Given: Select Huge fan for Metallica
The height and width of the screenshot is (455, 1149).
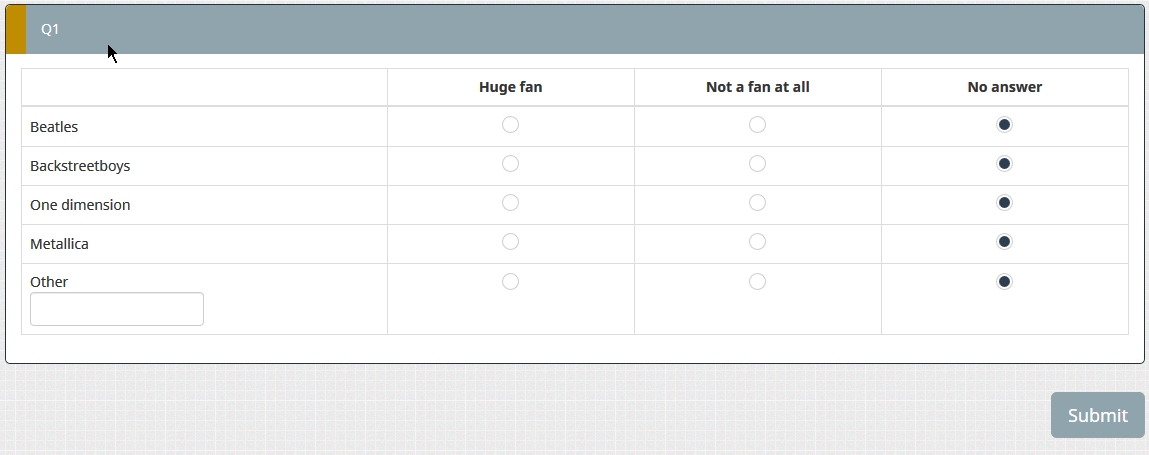Looking at the screenshot, I should (x=510, y=242).
